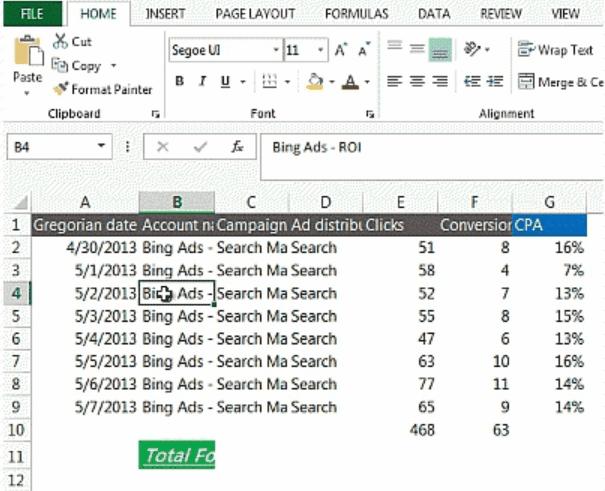Switch to the FORMULAS tab

pos(357,14)
